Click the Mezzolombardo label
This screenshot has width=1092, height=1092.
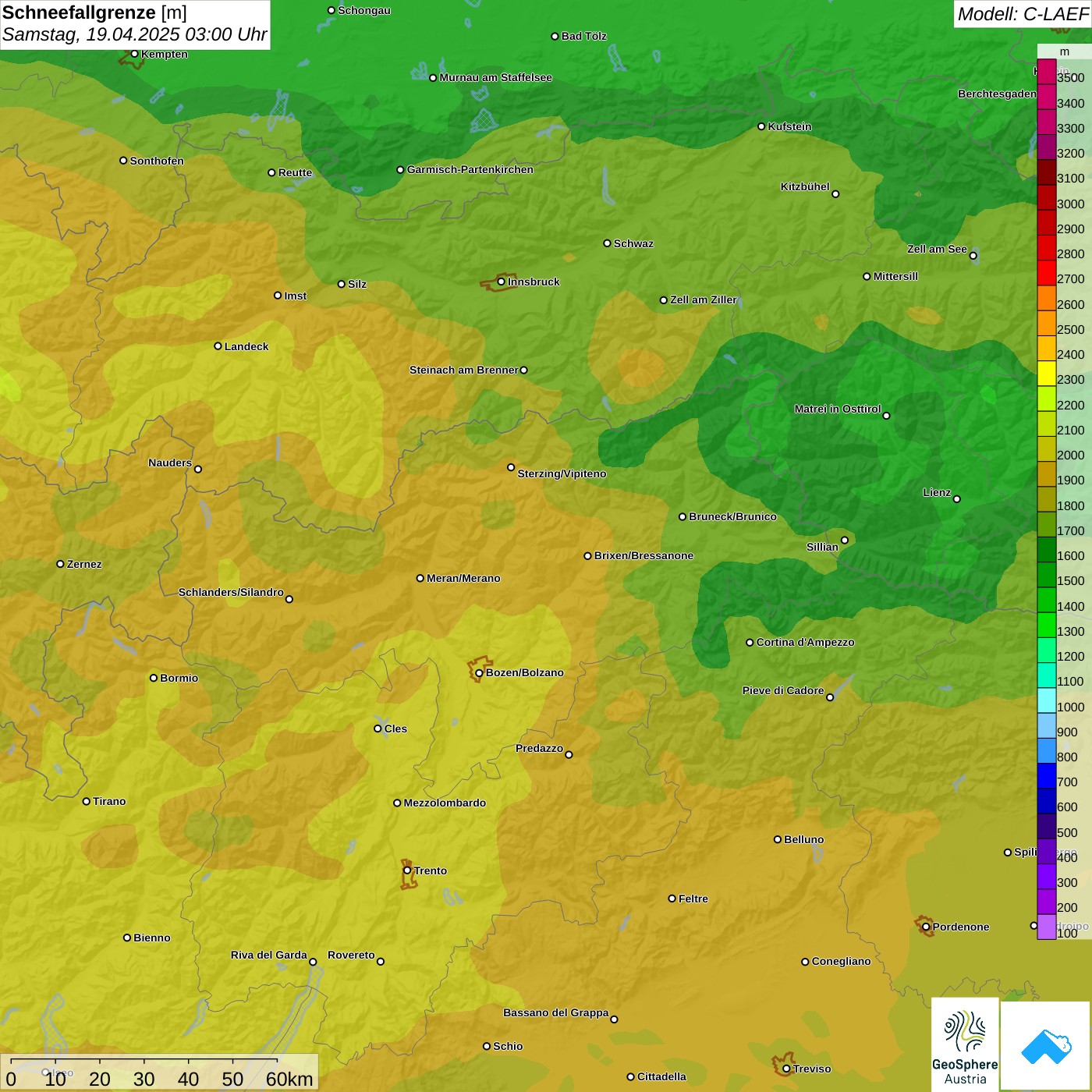pyautogui.click(x=445, y=803)
